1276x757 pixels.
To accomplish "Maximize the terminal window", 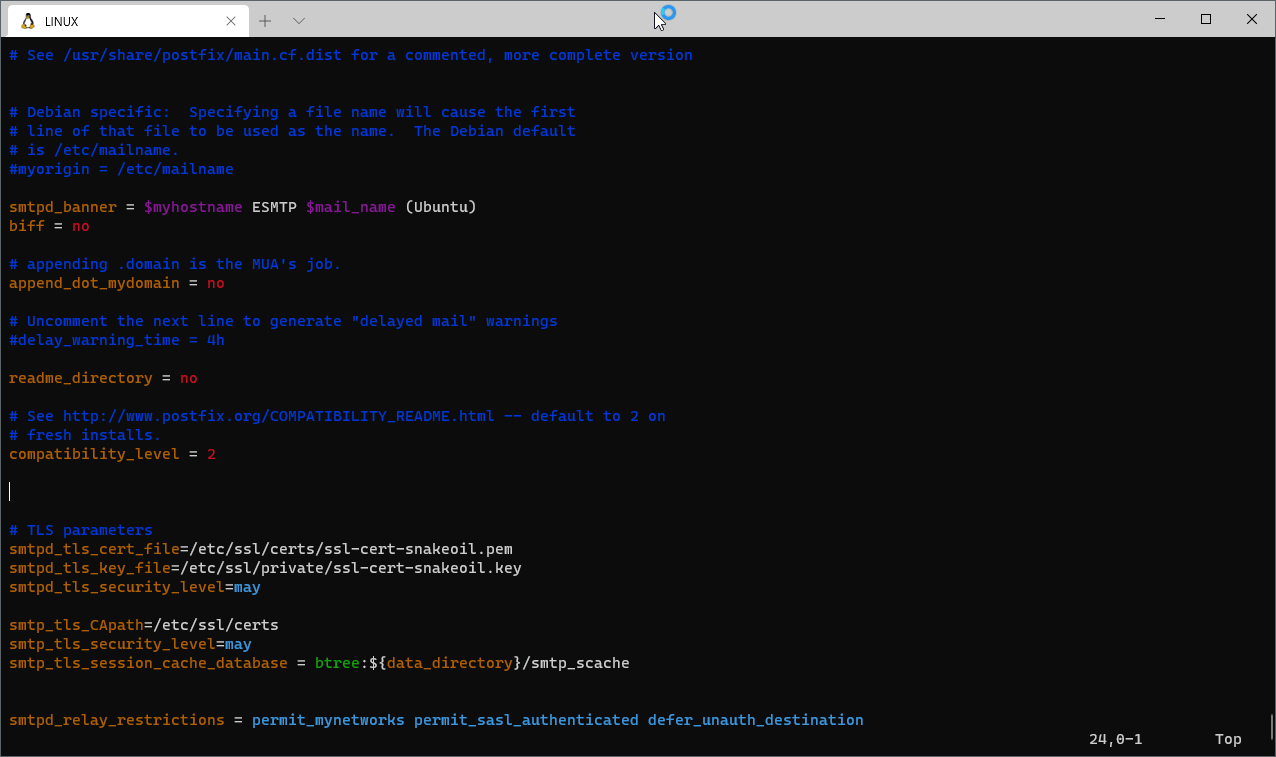I will pos(1206,19).
